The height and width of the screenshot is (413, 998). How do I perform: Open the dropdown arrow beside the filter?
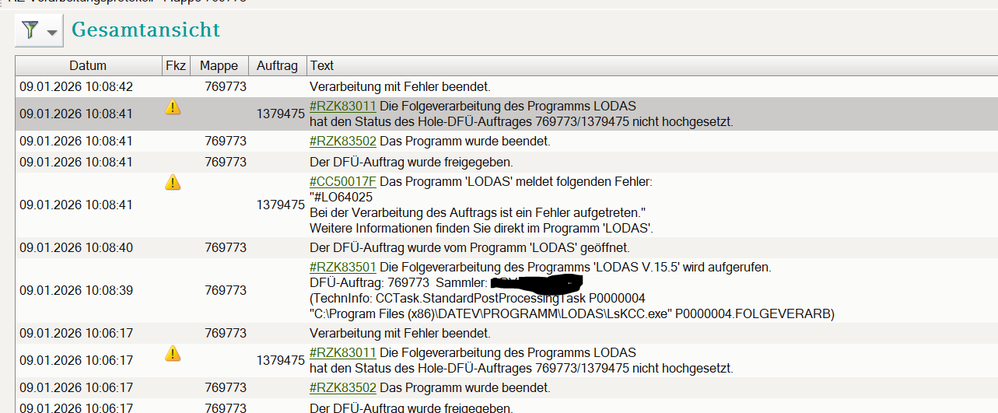(52, 33)
